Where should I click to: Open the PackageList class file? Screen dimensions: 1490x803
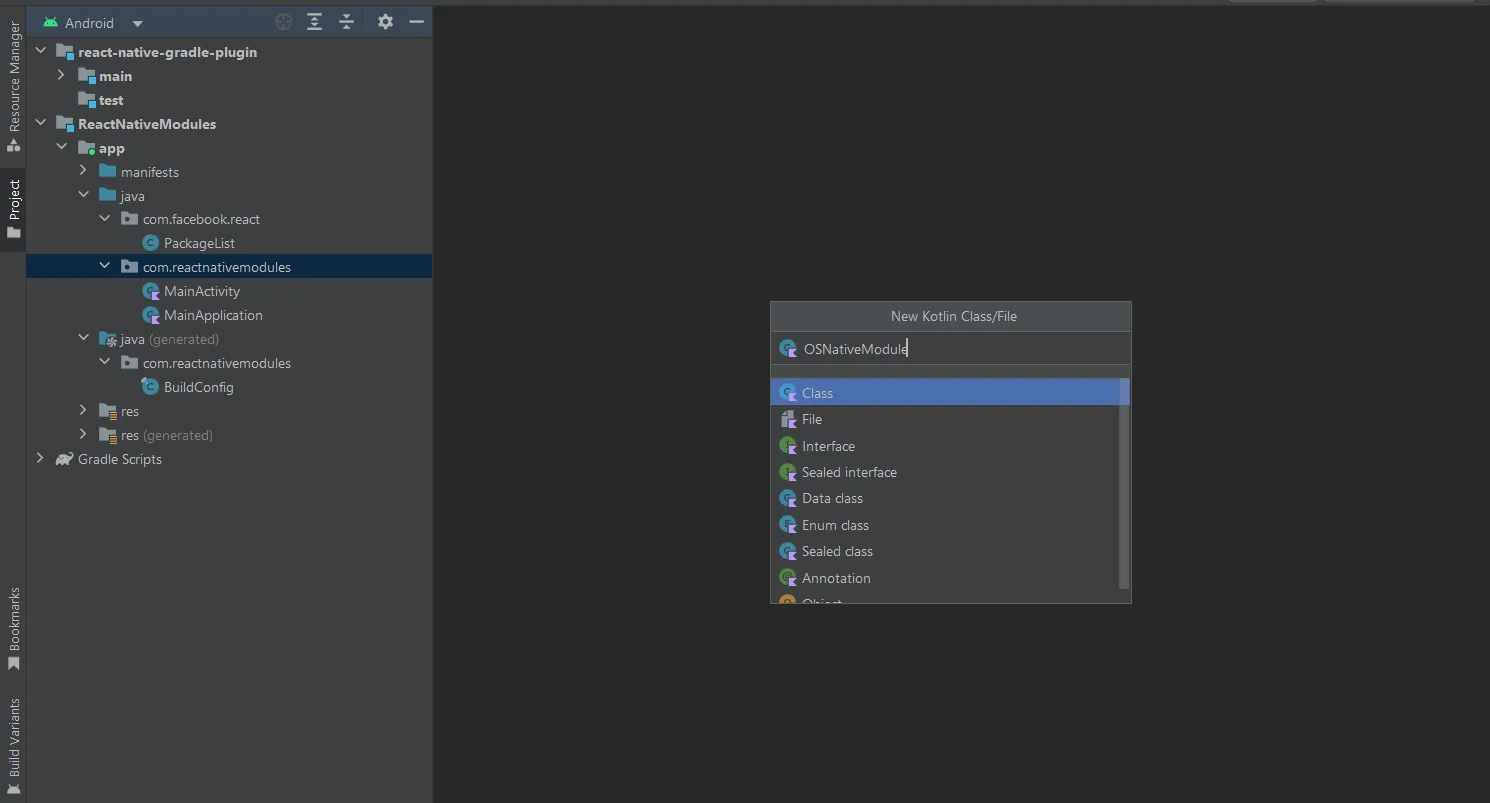(199, 243)
